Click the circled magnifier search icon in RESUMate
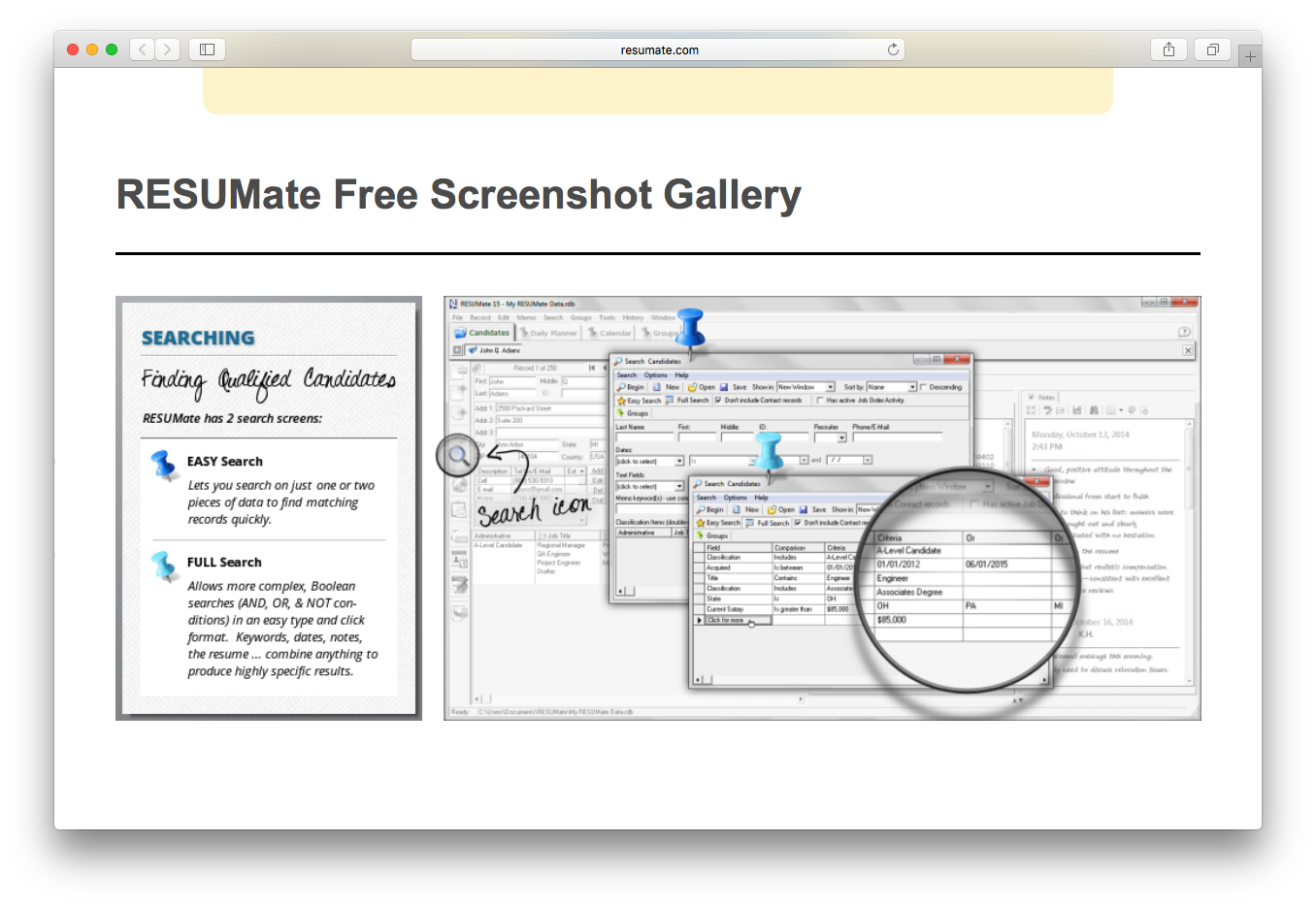Screen dimensions: 1316x907 [457, 455]
